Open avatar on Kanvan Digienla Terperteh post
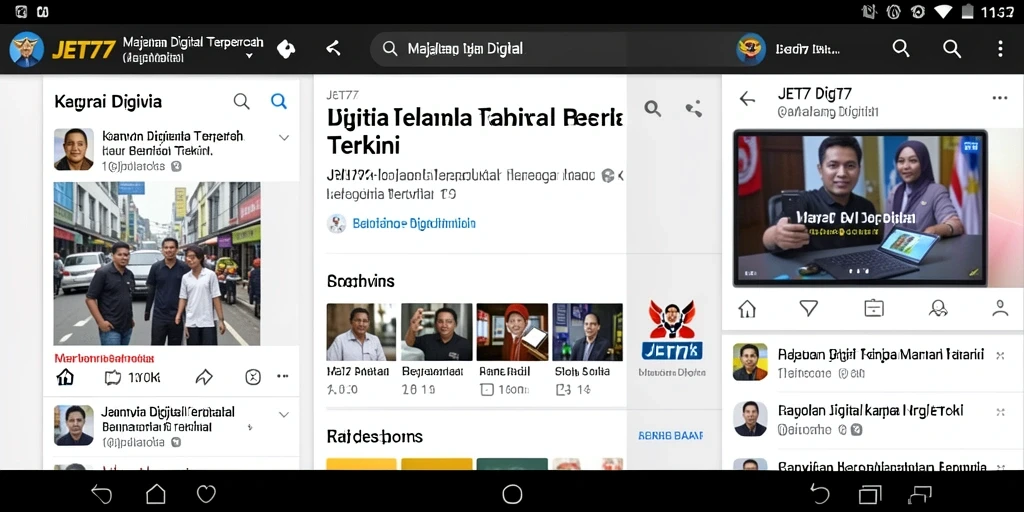This screenshot has height=512, width=1024. coord(74,150)
